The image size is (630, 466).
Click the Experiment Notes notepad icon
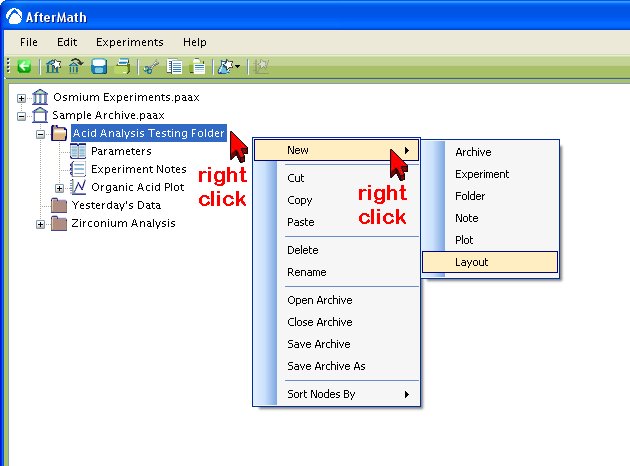coord(78,169)
